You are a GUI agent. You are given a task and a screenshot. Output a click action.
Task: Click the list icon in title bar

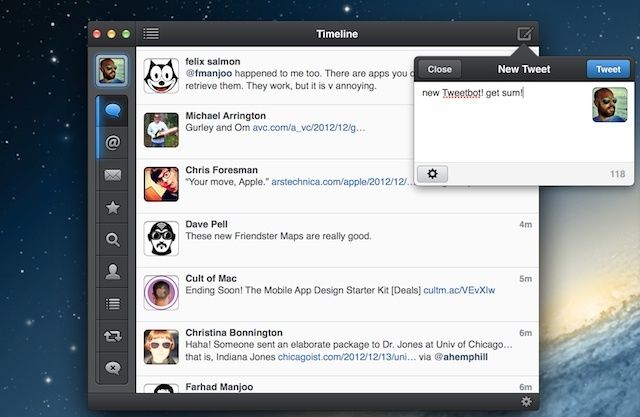(x=151, y=33)
